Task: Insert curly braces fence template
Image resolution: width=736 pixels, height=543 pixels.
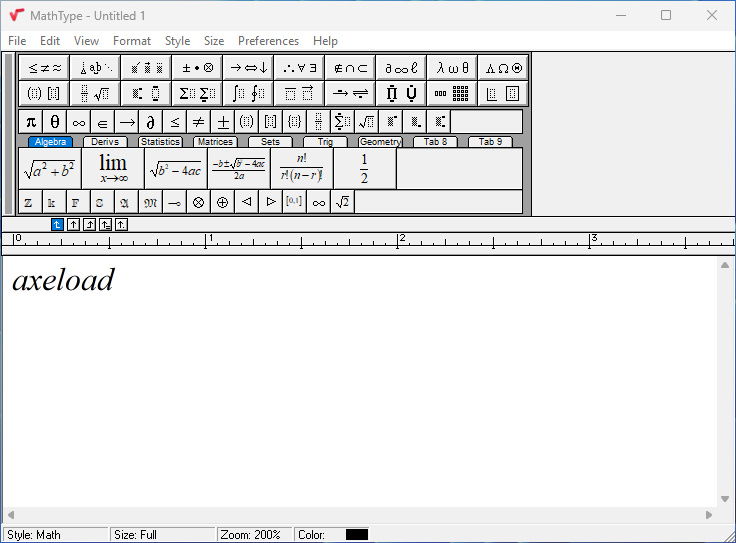Action: tap(294, 122)
